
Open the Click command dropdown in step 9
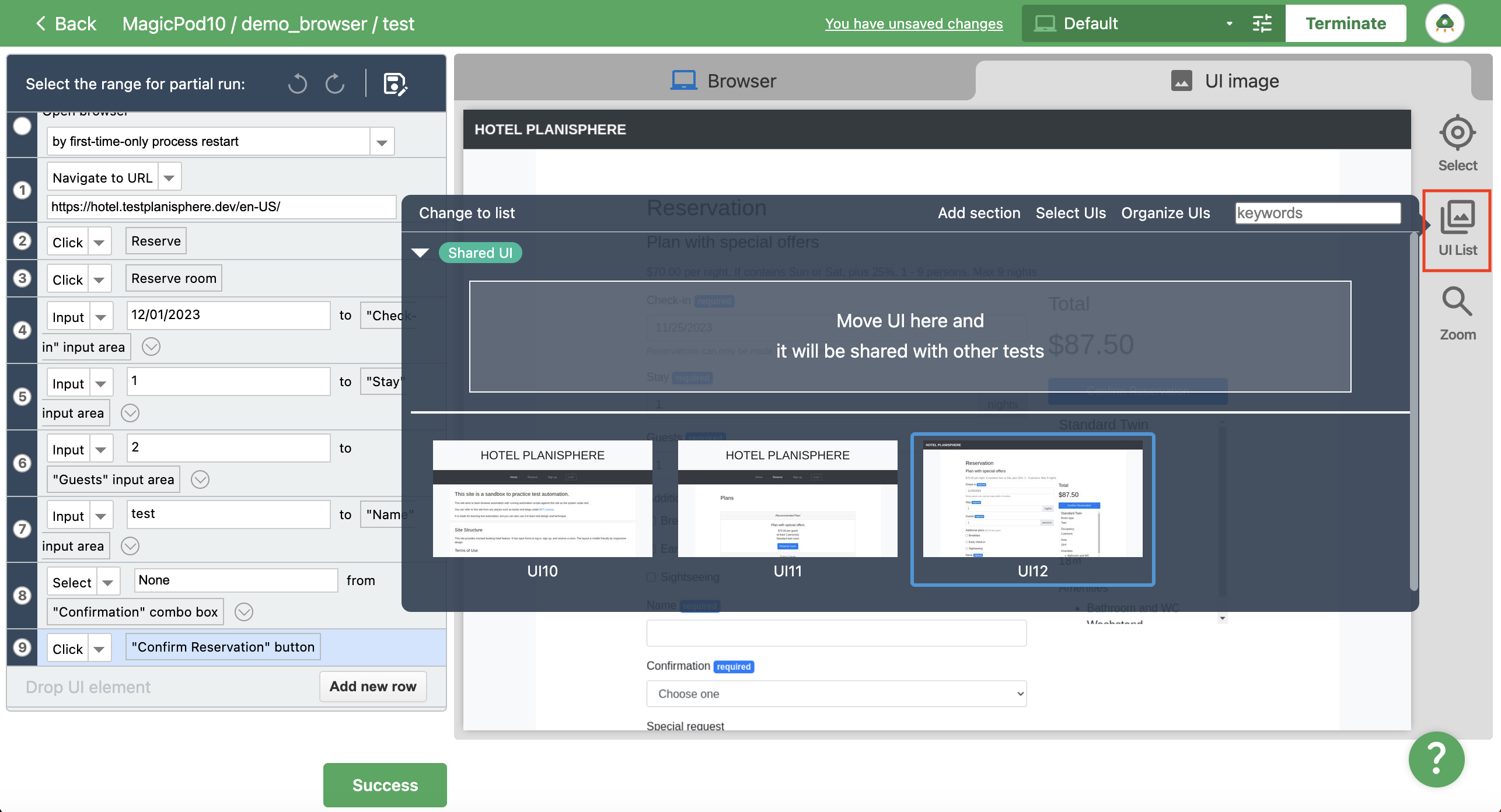pos(99,648)
